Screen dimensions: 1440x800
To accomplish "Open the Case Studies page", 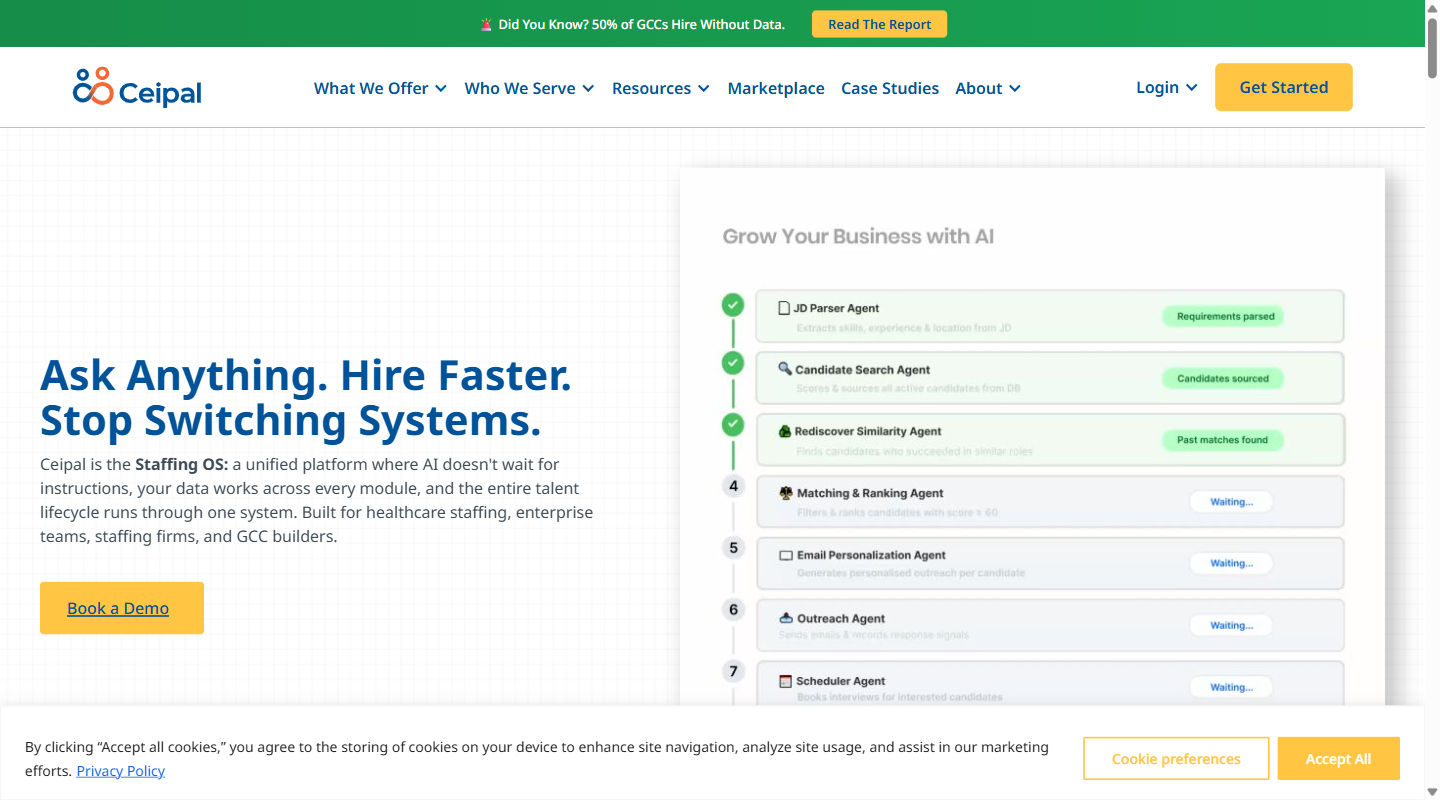I will click(890, 88).
